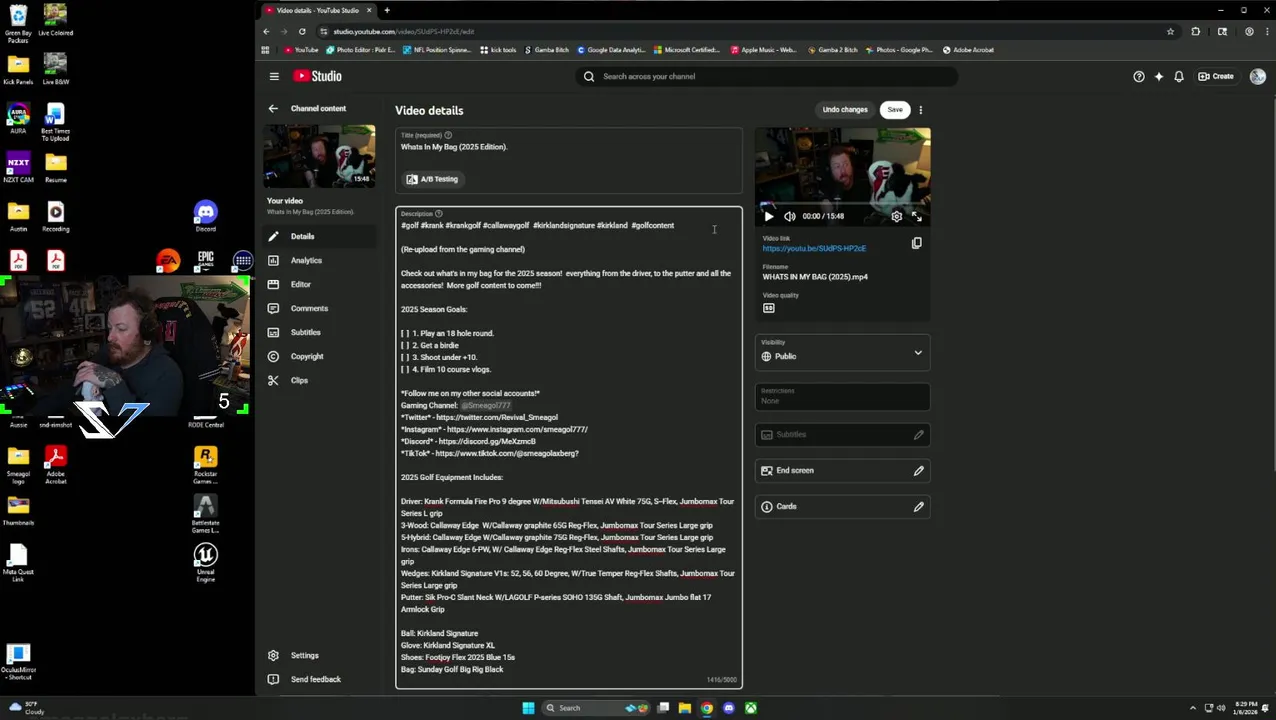Reload the browser page

[302, 31]
